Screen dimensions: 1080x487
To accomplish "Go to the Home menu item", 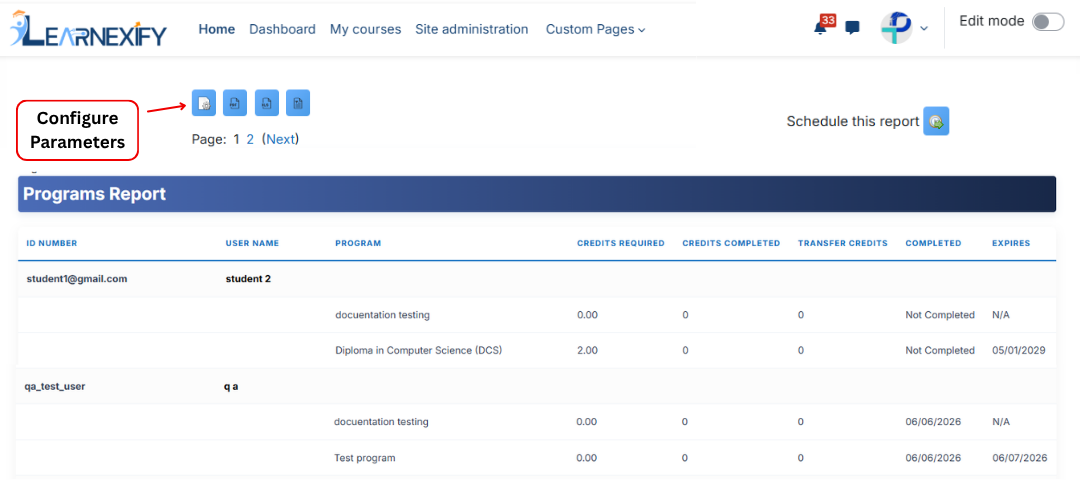I will tap(216, 30).
